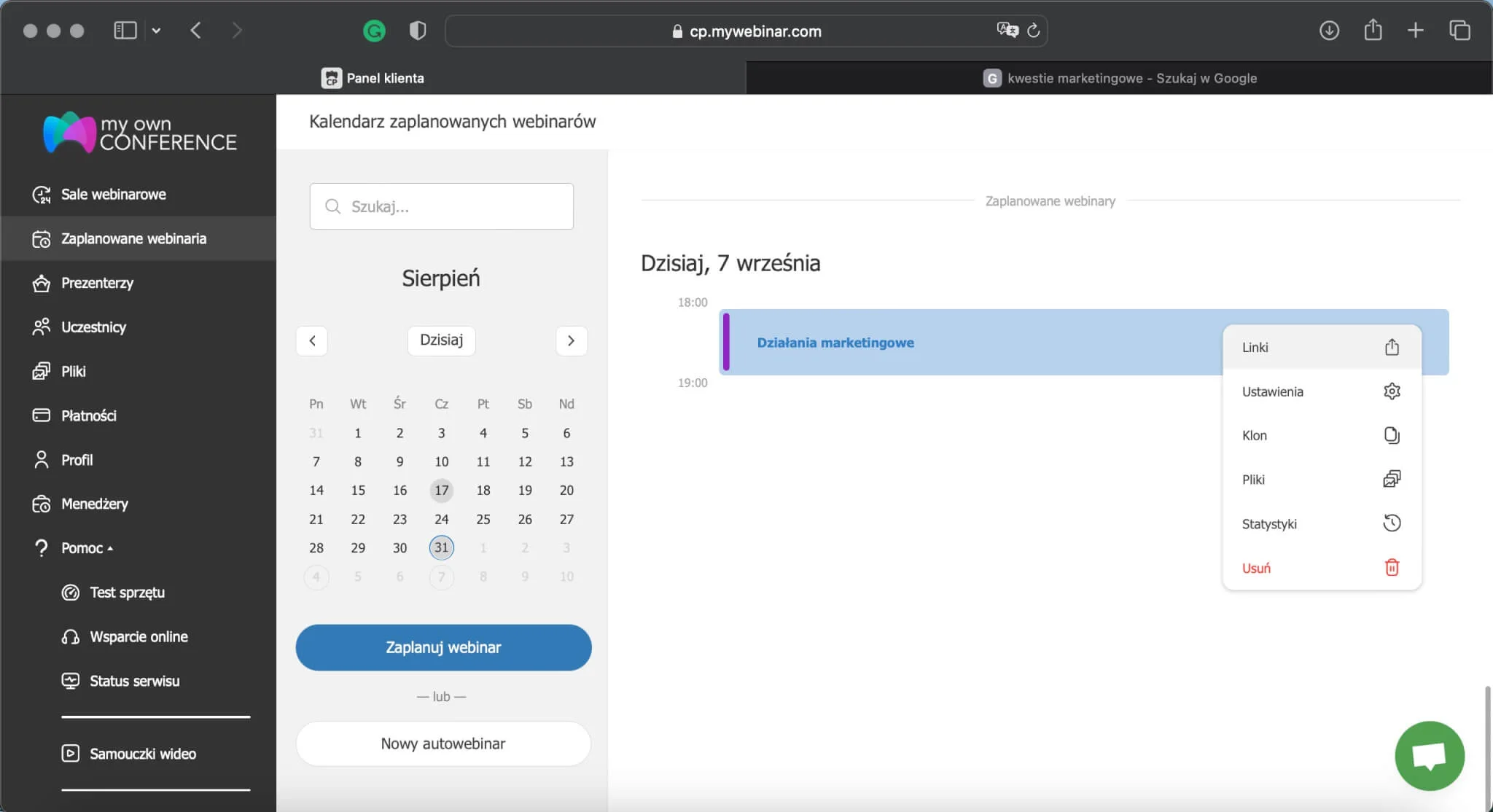
Task: Open the Uczestnicy section via its icon
Action: tap(43, 327)
